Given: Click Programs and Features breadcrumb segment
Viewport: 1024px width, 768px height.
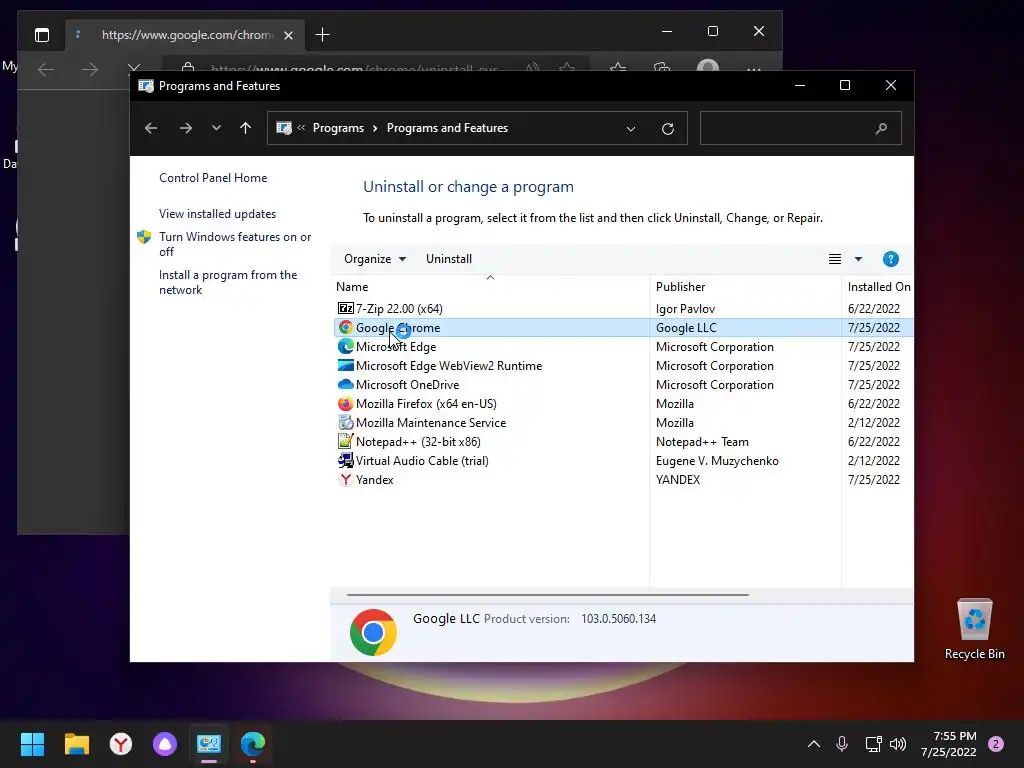Looking at the screenshot, I should tap(447, 128).
